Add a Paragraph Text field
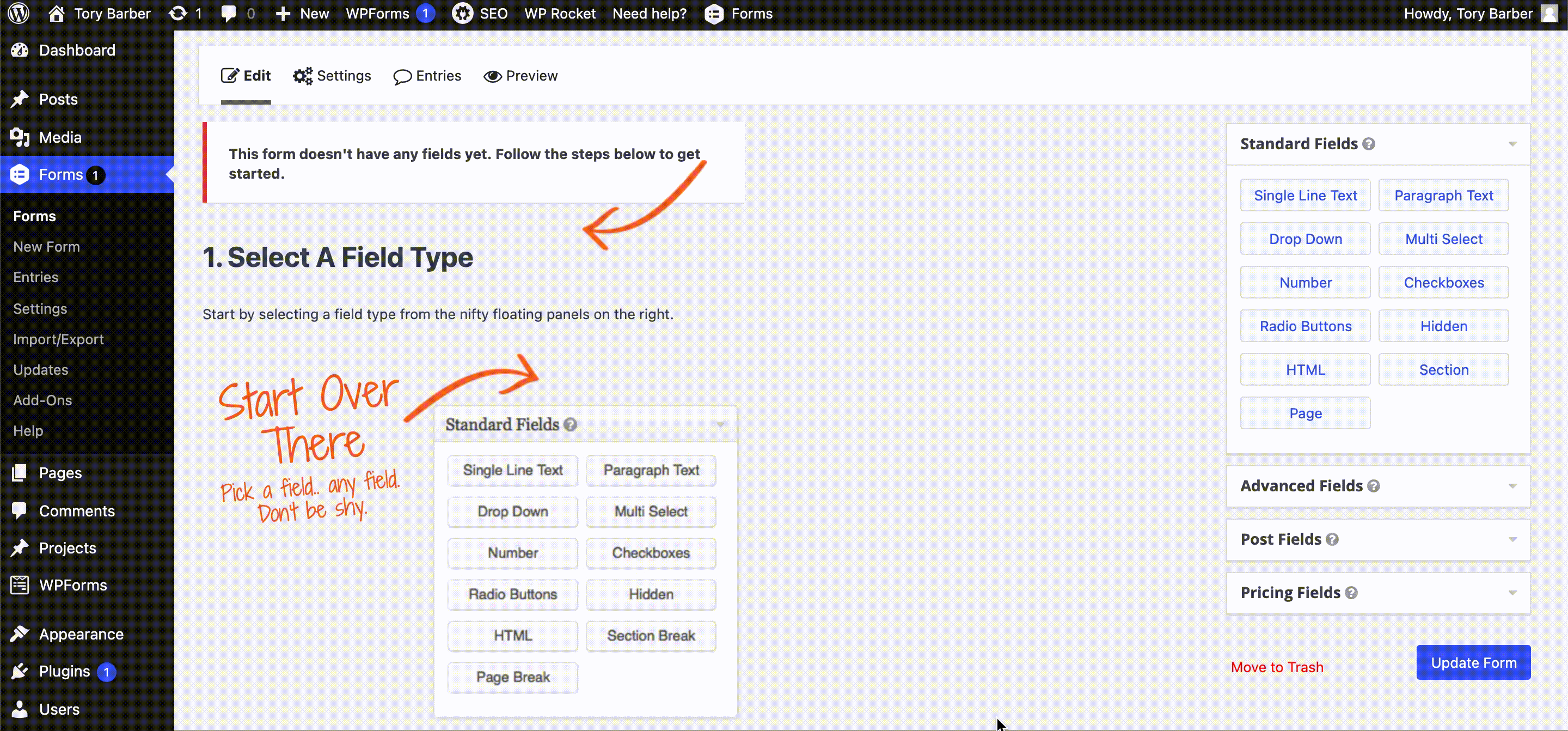1568x731 pixels. click(1443, 195)
